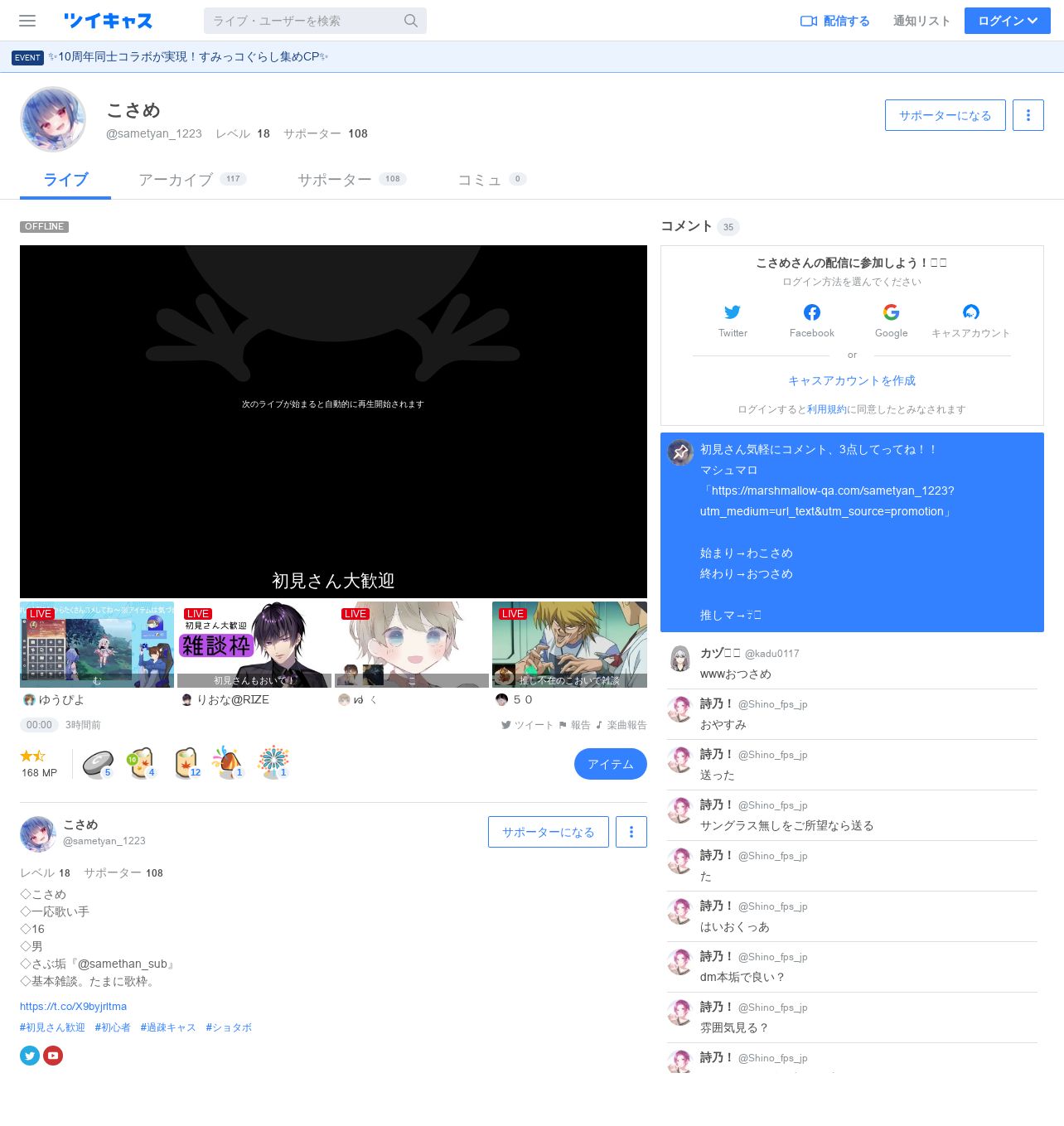Open ゆく live stream thumbnail

[412, 645]
